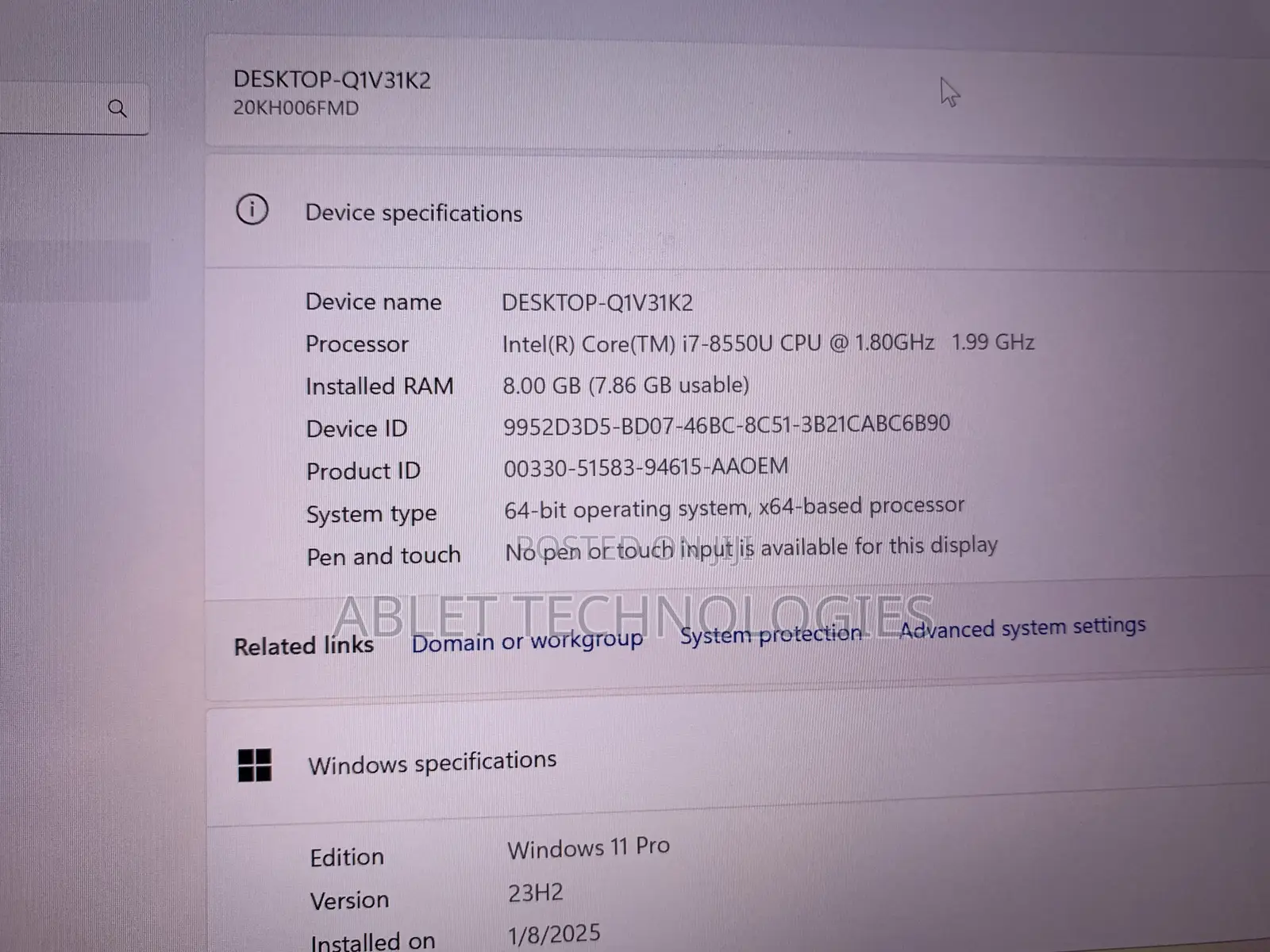
Task: Expand the Device specifications header
Action: (x=737, y=213)
